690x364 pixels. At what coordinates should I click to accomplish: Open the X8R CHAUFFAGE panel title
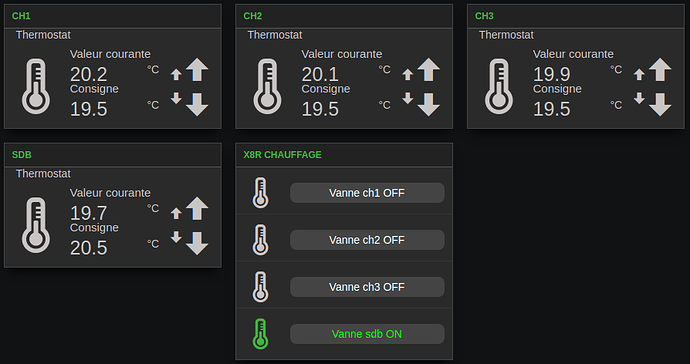pyautogui.click(x=283, y=154)
